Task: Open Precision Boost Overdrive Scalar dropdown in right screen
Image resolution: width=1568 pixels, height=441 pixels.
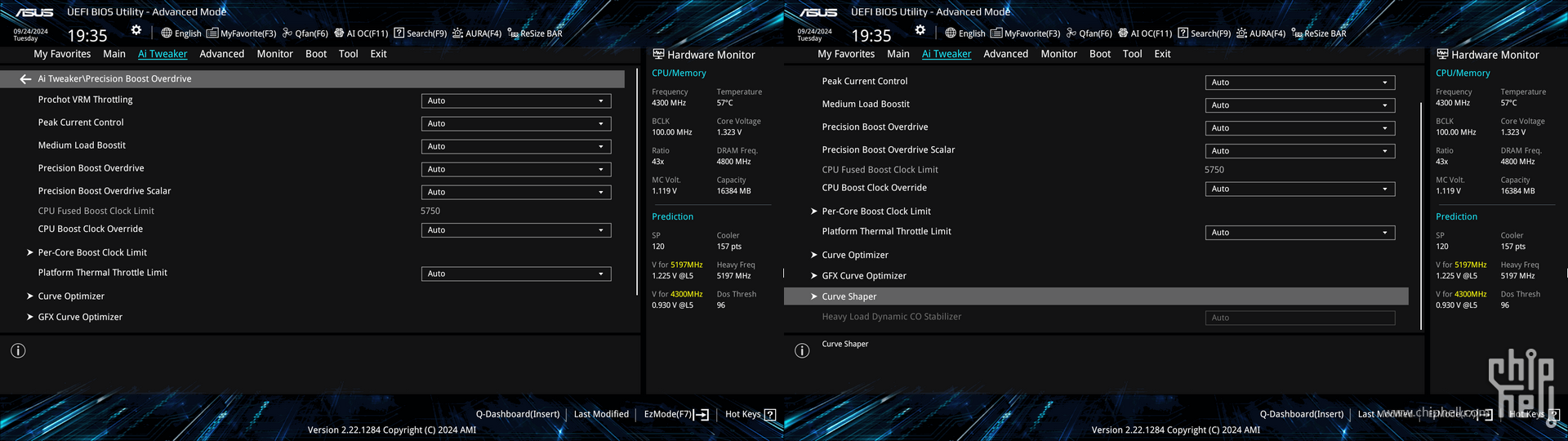Action: click(1300, 151)
